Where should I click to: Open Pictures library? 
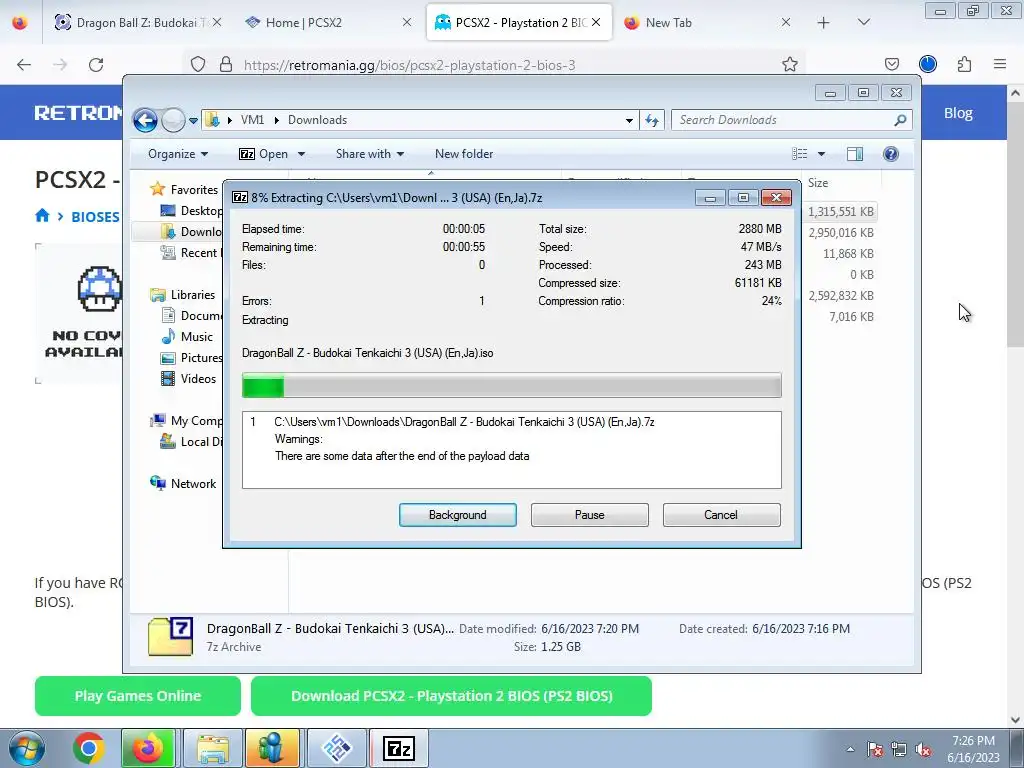191,358
